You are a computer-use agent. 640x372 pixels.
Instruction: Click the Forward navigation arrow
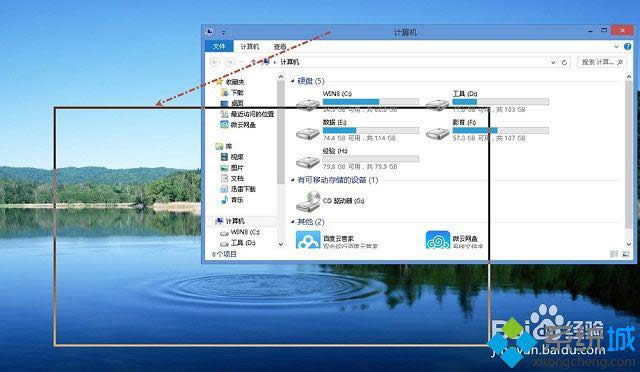[x=229, y=62]
